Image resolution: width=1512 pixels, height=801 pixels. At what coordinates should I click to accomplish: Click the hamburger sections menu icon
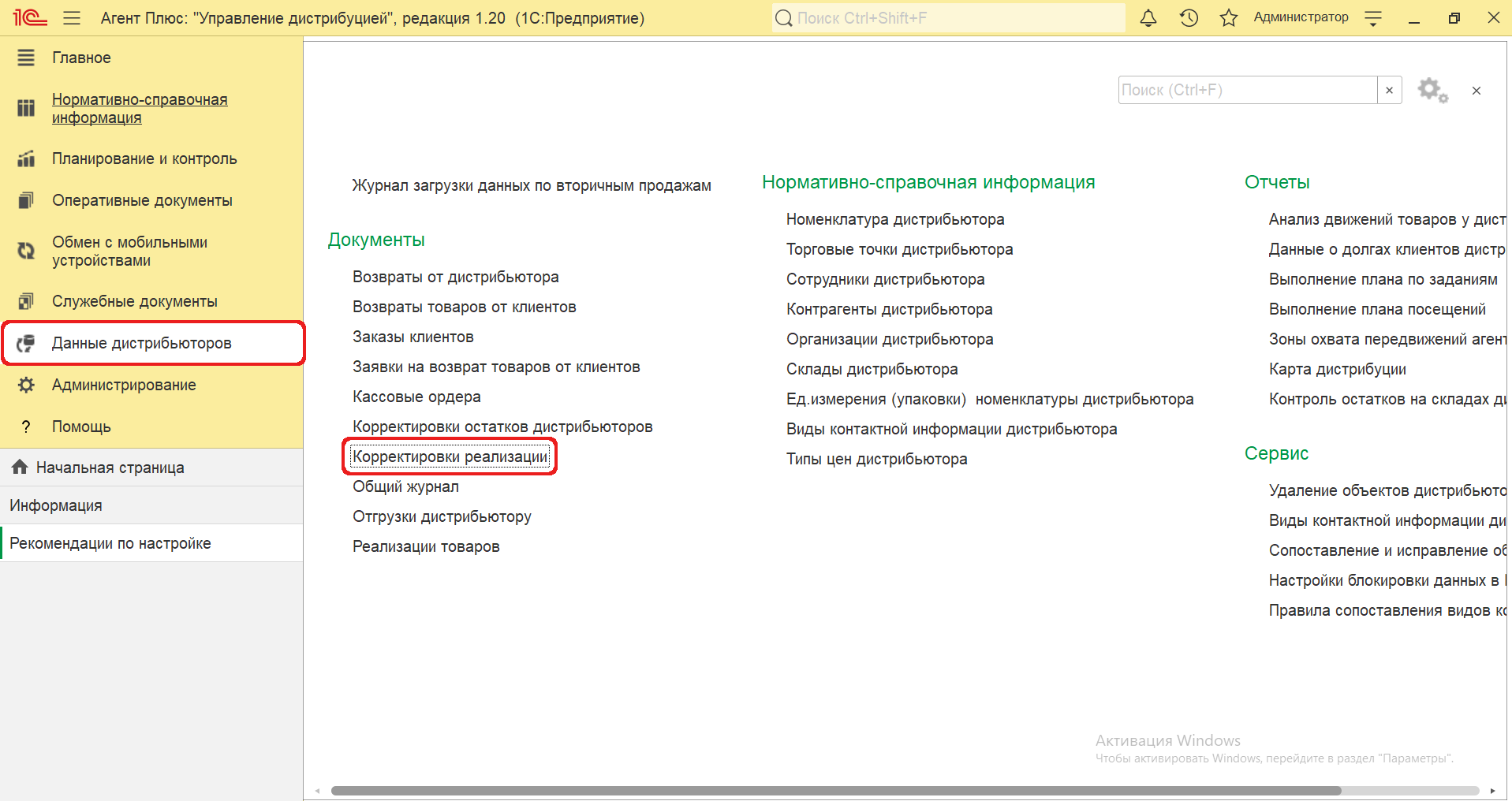tap(72, 17)
